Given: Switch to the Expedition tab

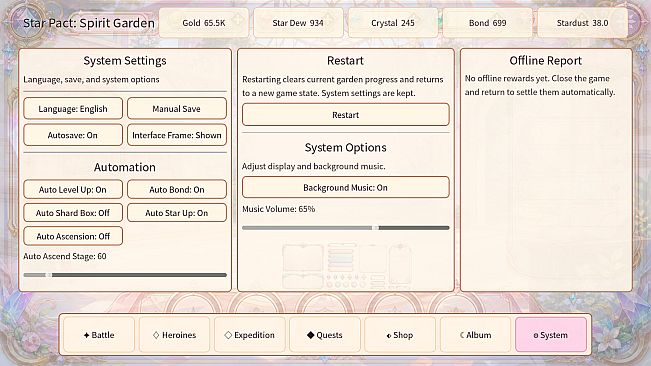Looking at the screenshot, I should coord(250,335).
